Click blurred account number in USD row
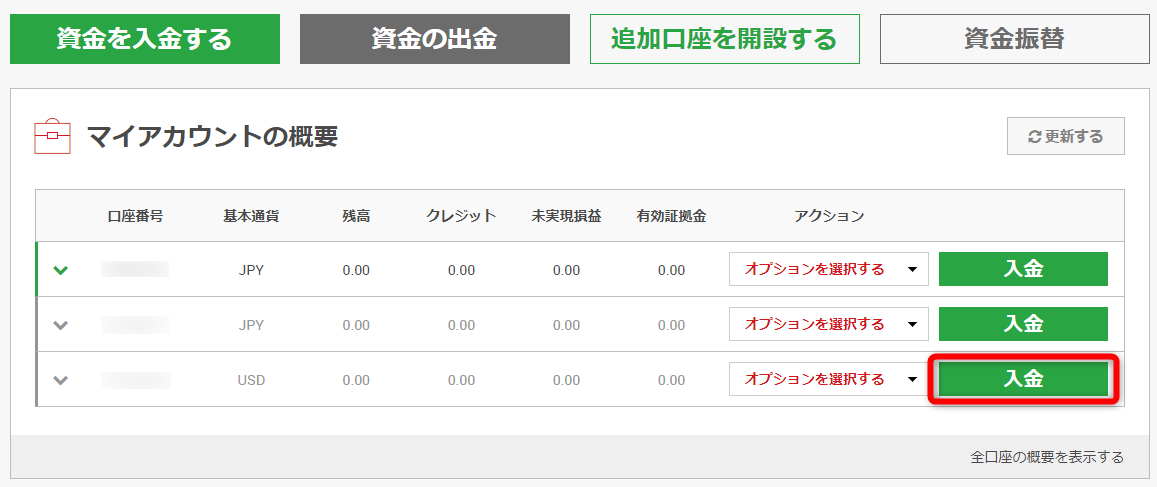This screenshot has height=487, width=1157. click(x=136, y=381)
